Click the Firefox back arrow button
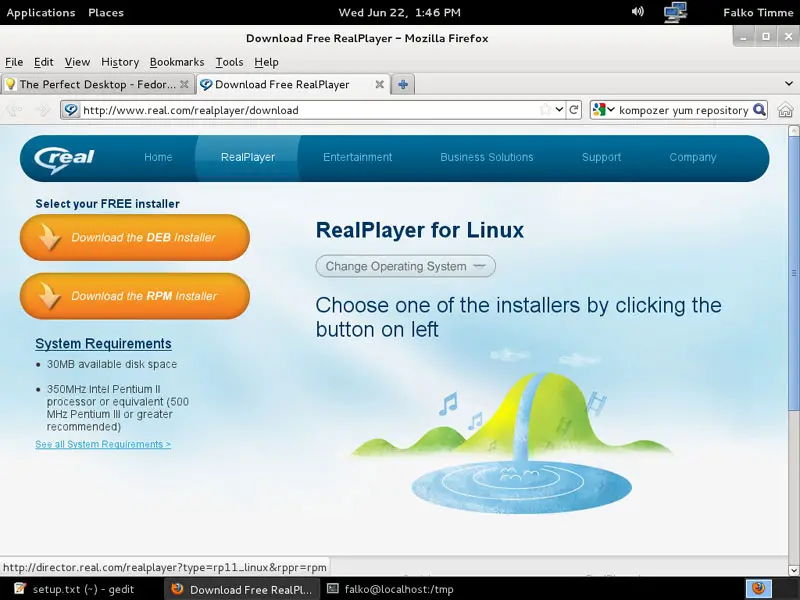Viewport: 800px width, 600px height. pyautogui.click(x=14, y=110)
